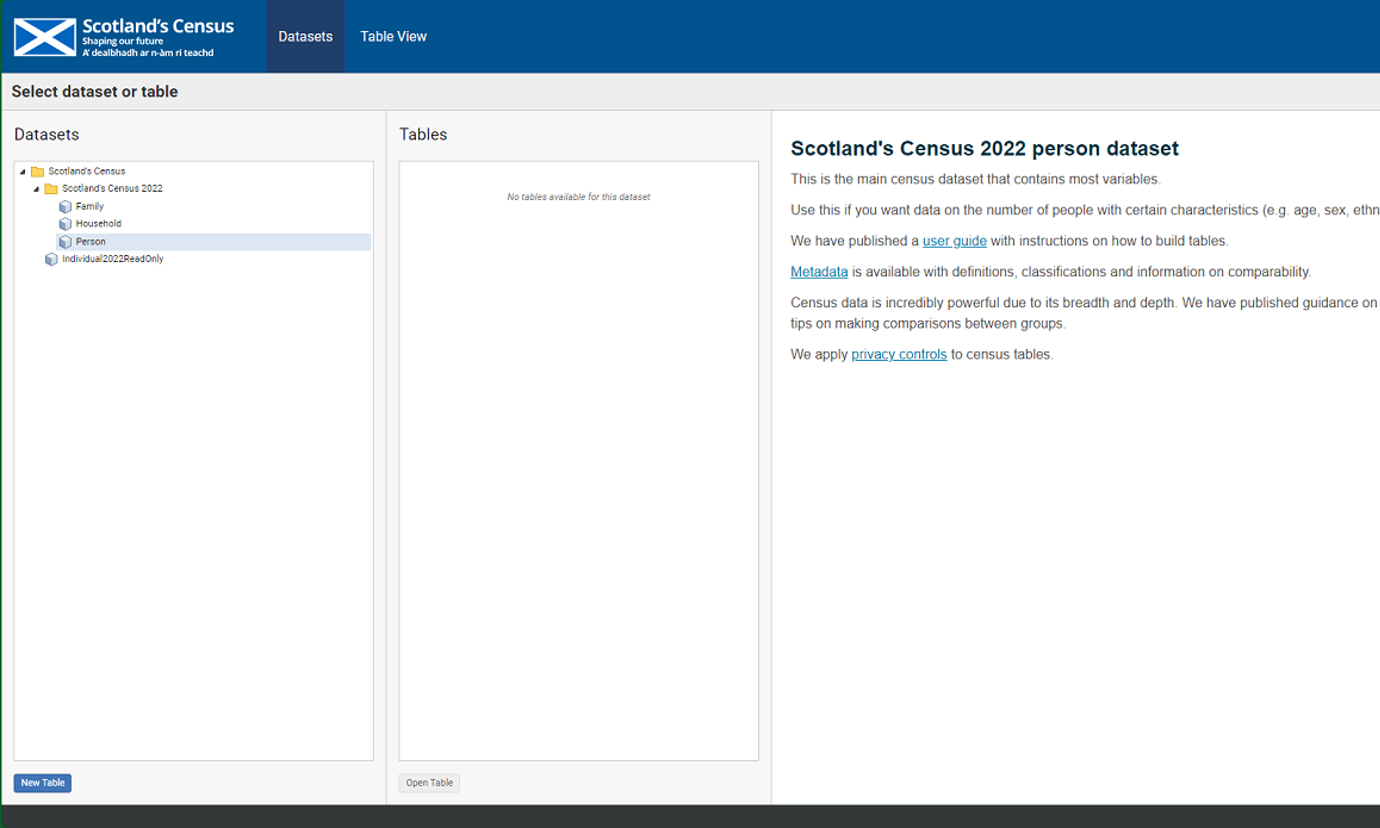Open the user guide link

click(x=954, y=241)
